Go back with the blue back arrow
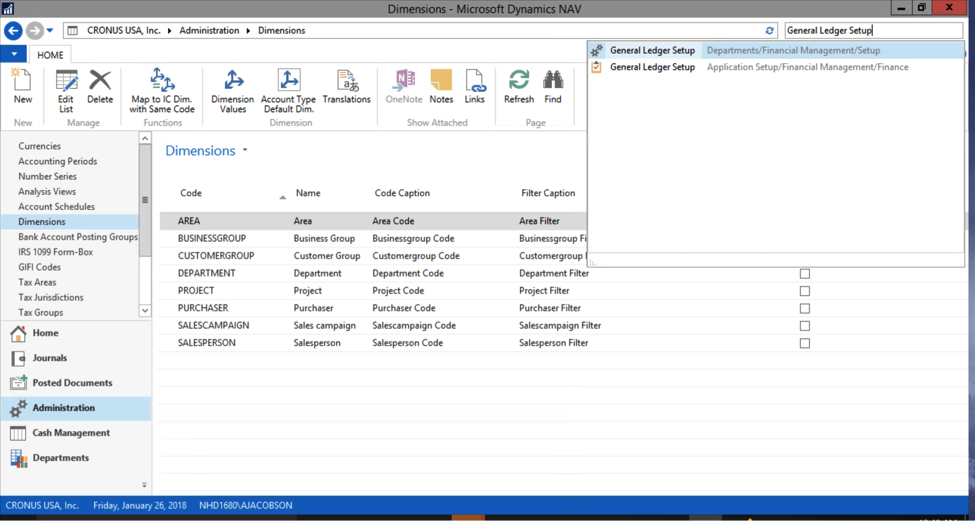The height and width of the screenshot is (521, 975). [14, 30]
